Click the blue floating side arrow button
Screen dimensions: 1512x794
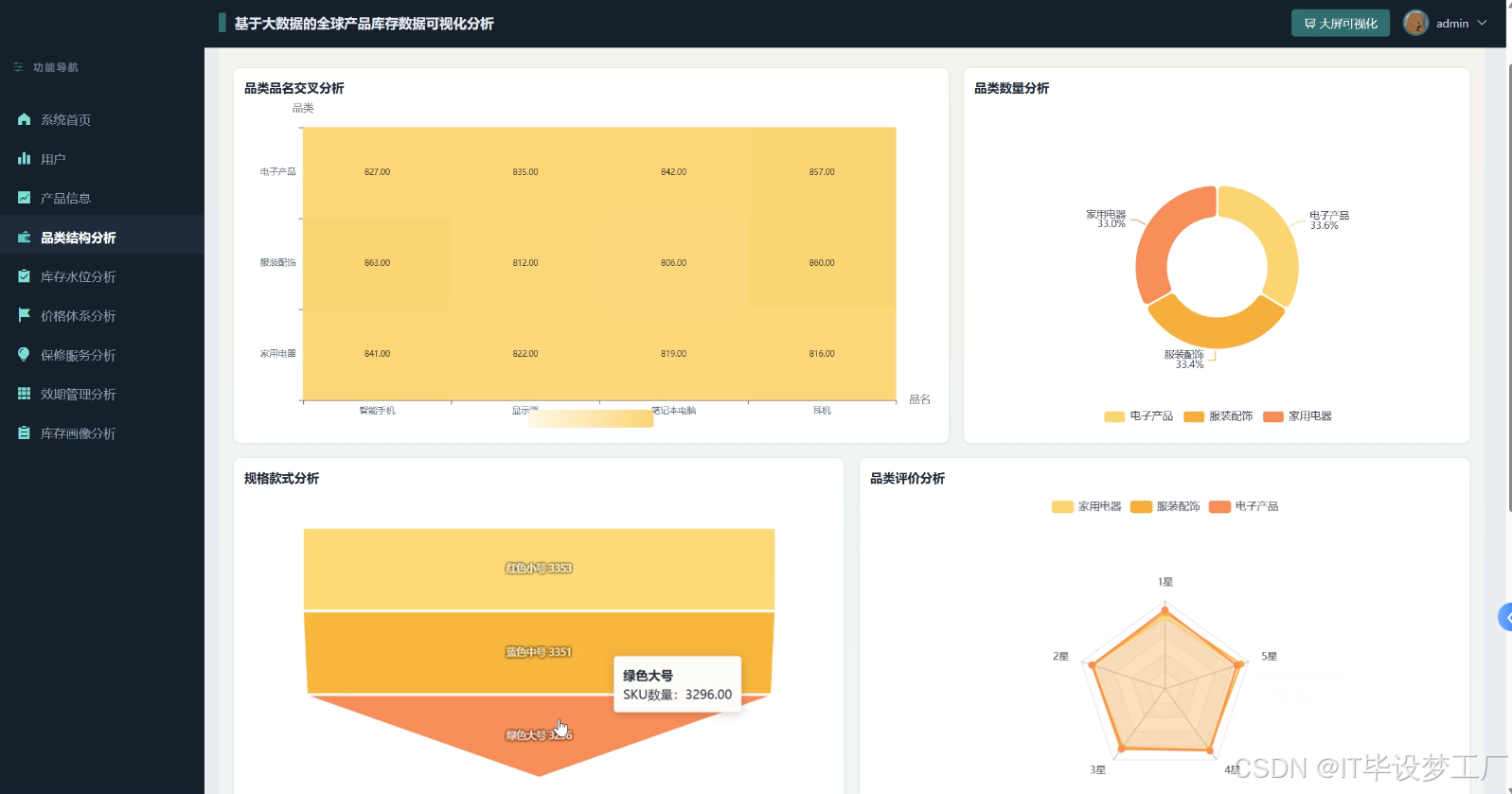1504,617
